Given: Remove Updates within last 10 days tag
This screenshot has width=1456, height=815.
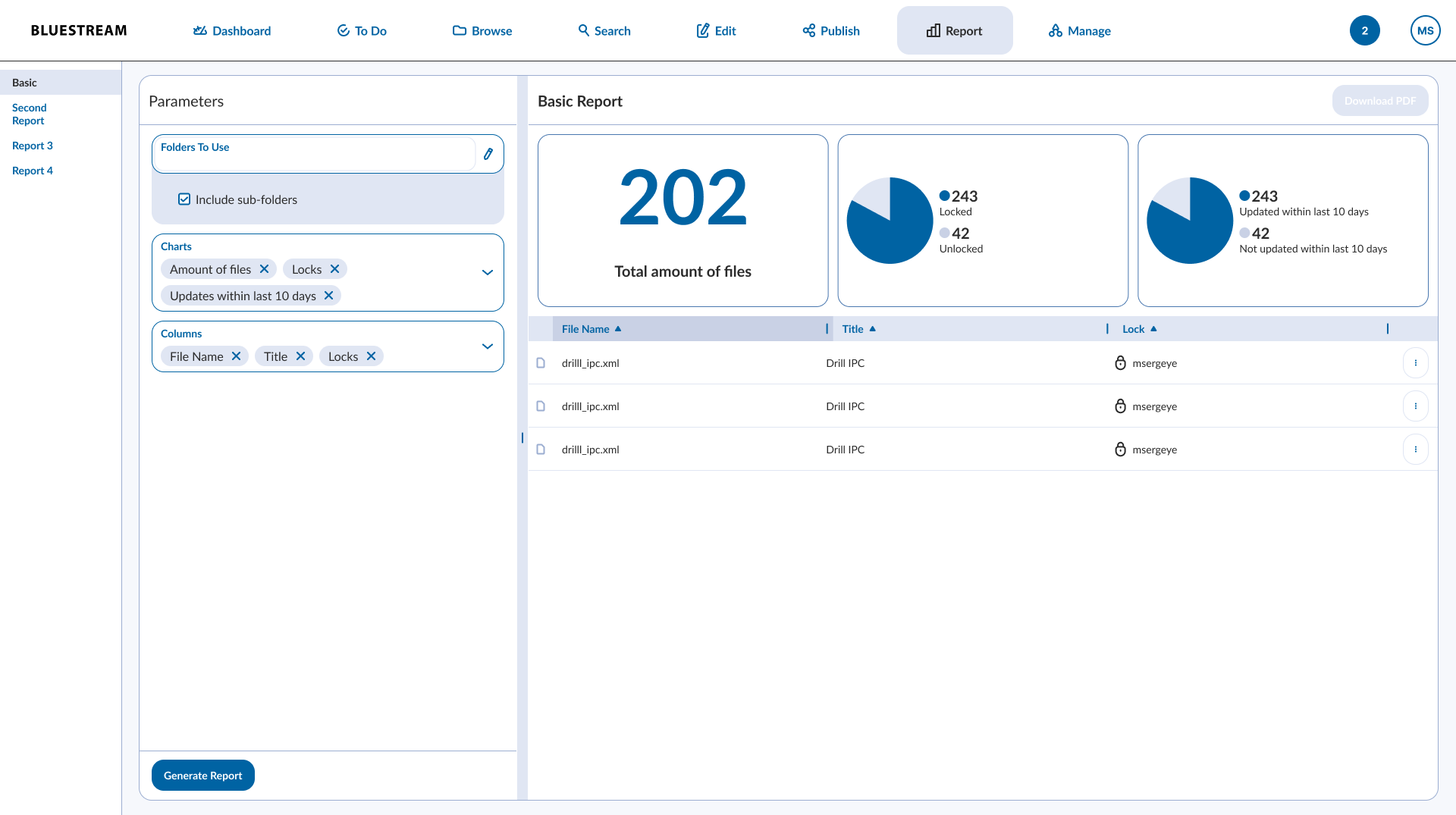Looking at the screenshot, I should tap(328, 296).
